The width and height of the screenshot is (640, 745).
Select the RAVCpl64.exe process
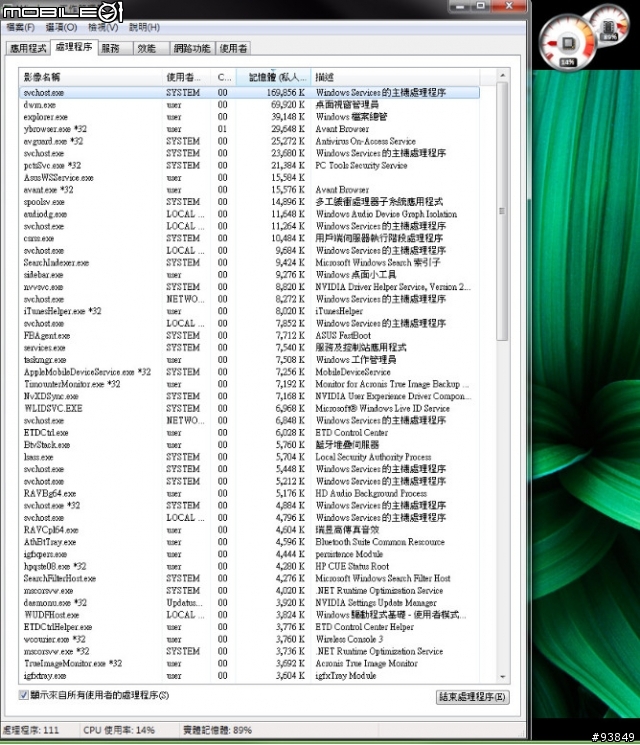[249, 530]
